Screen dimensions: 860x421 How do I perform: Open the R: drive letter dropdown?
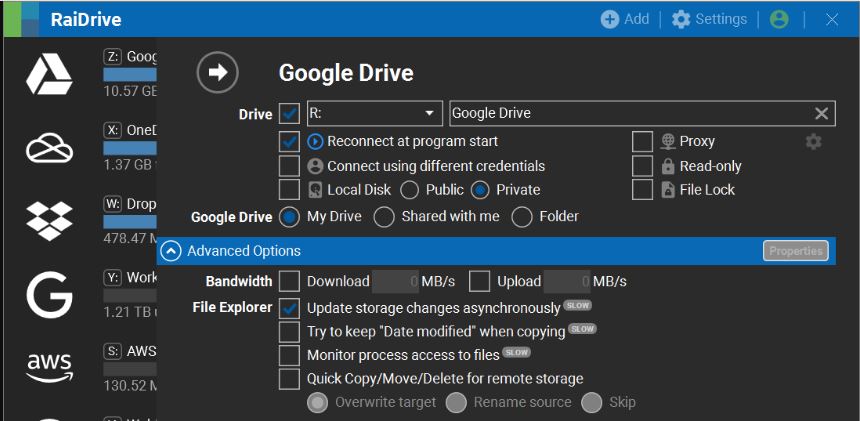click(x=375, y=113)
